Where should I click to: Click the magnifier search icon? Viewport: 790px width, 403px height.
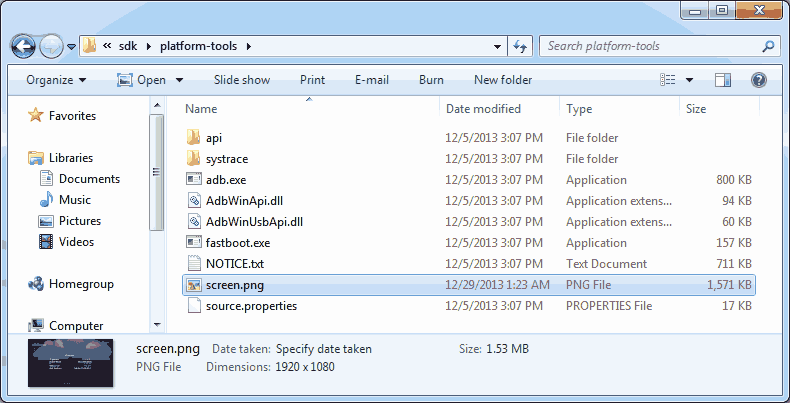(768, 46)
